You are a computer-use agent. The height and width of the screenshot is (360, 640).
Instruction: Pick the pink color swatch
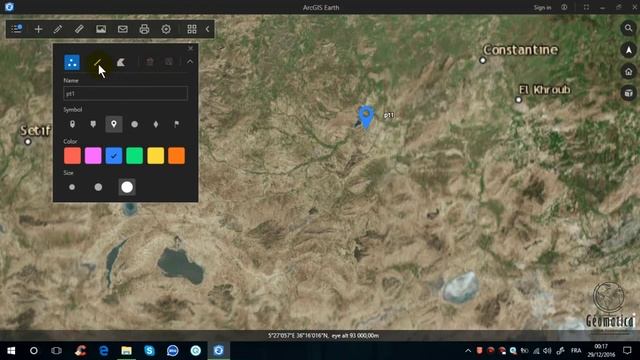click(93, 156)
